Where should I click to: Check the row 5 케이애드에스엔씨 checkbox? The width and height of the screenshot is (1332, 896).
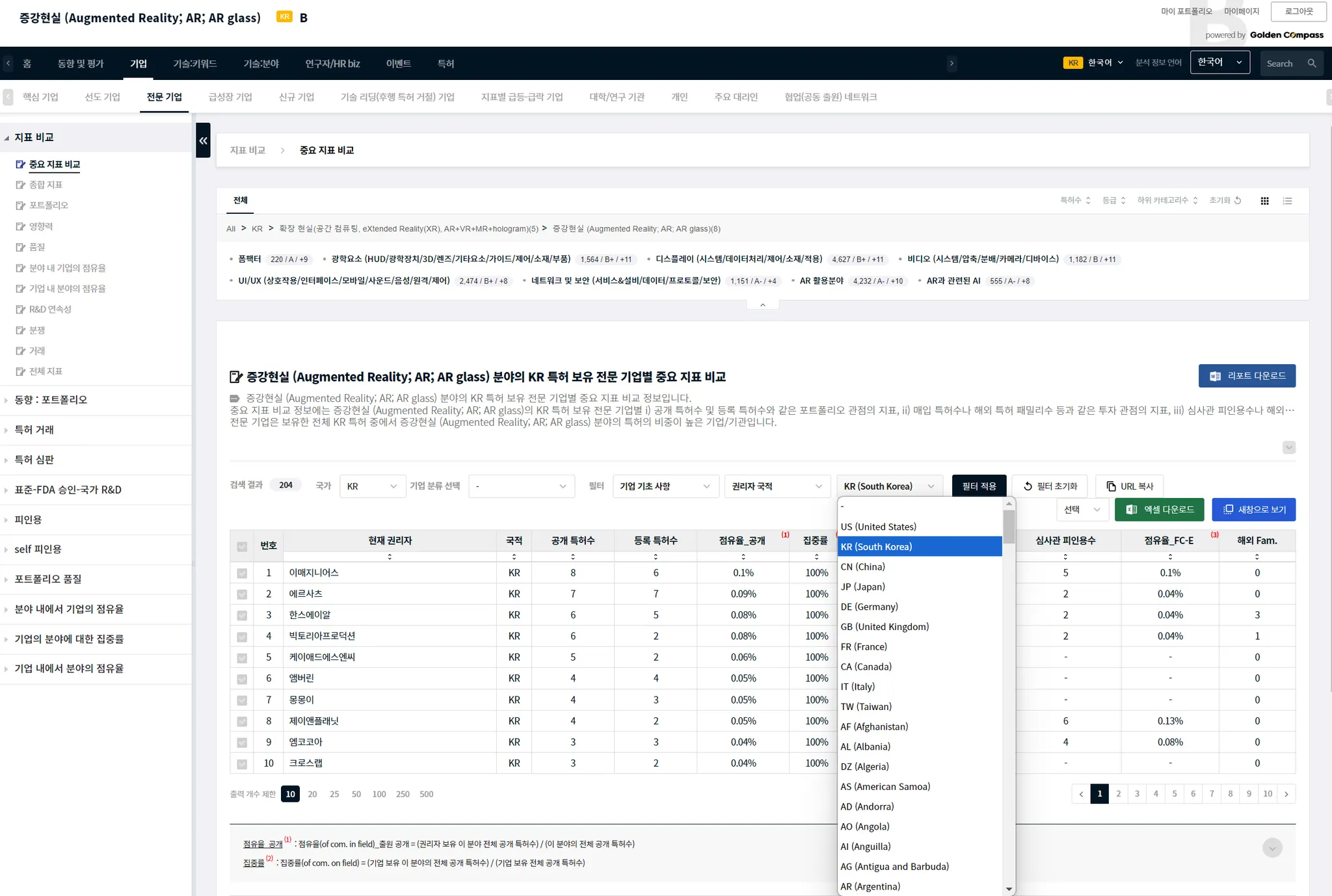(x=242, y=658)
